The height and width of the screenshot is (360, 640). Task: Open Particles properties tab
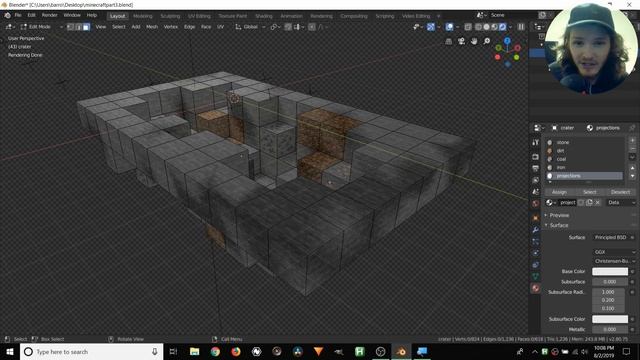click(x=536, y=241)
